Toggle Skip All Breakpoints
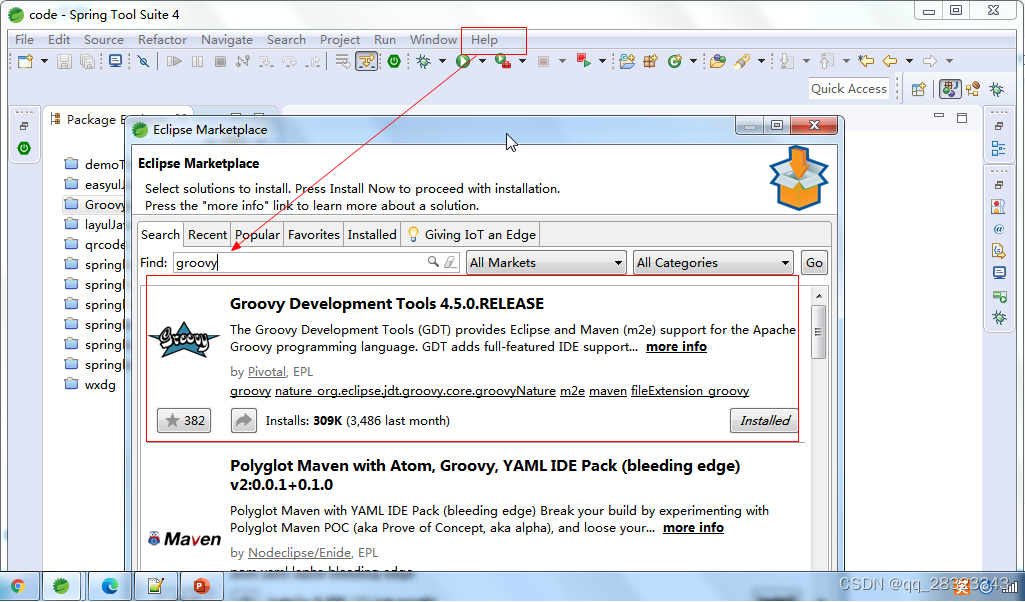This screenshot has width=1025, height=602. pyautogui.click(x=143, y=61)
